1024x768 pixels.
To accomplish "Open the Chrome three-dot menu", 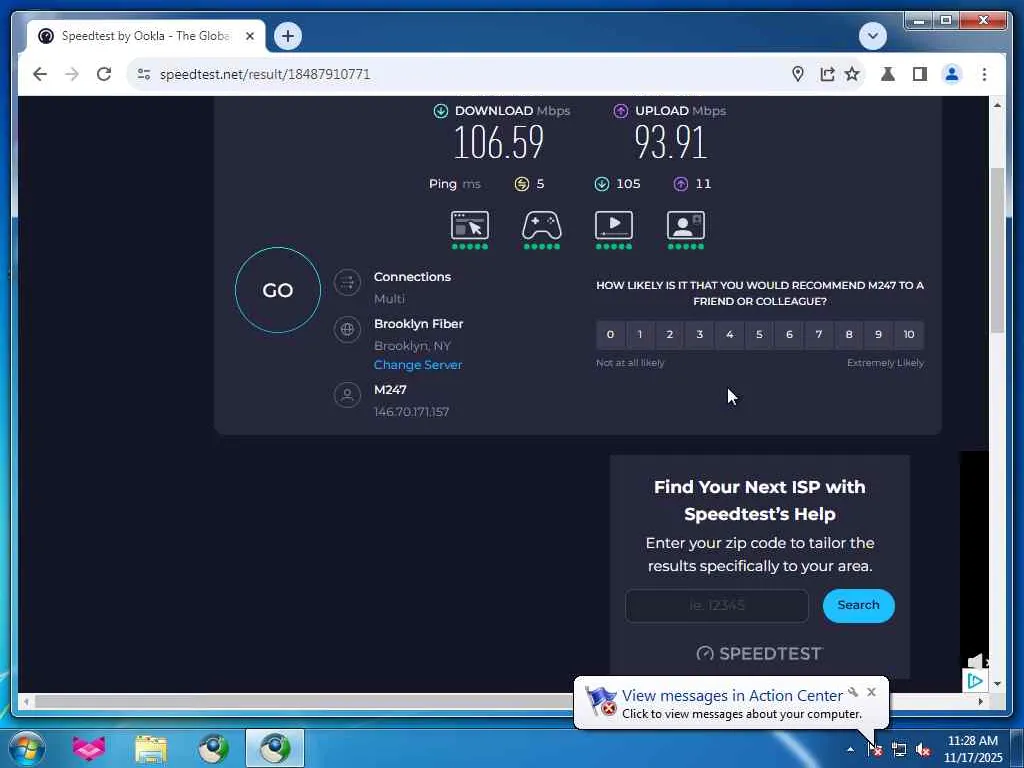I will (x=984, y=74).
